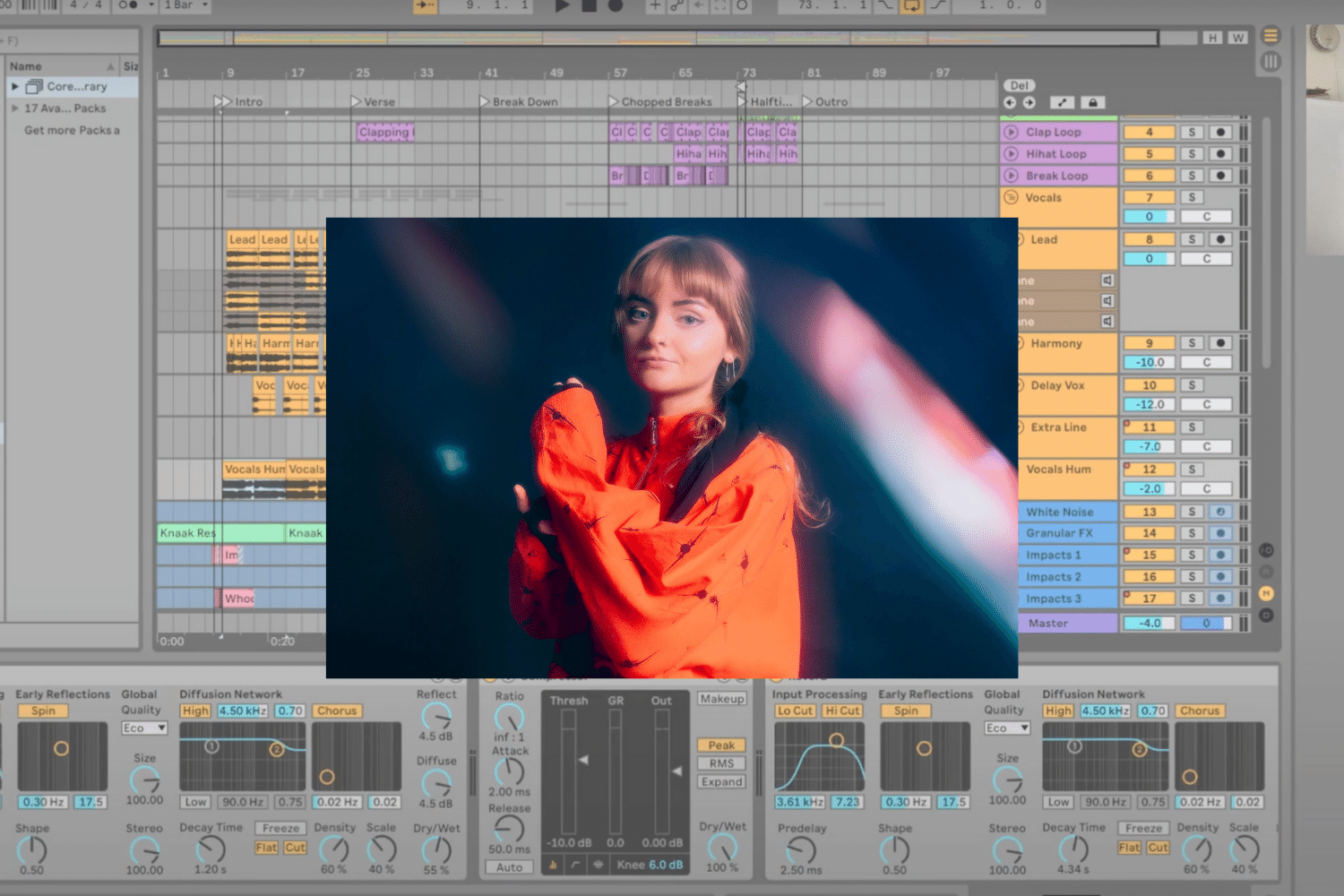Fold the Vocals group track
1344x896 pixels.
[x=1012, y=197]
